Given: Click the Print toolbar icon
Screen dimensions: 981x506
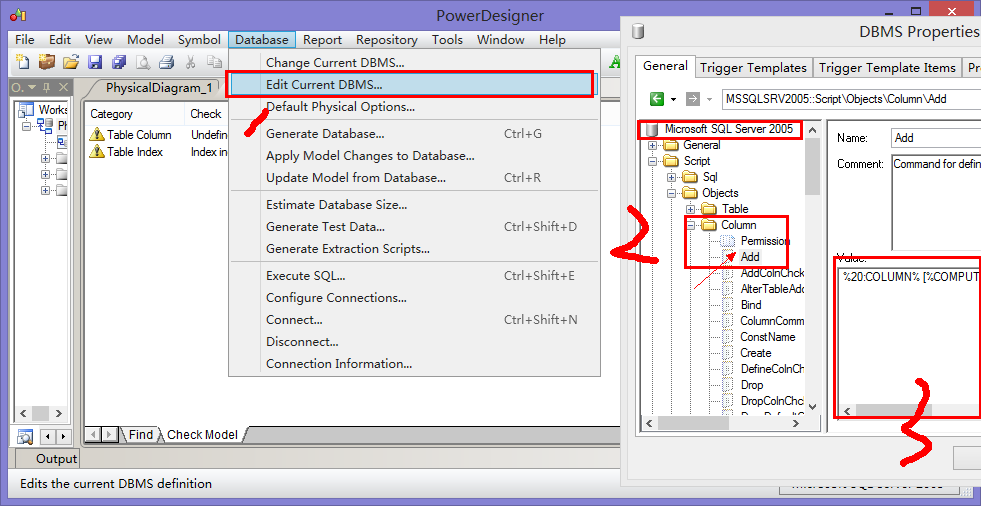Looking at the screenshot, I should (166, 62).
